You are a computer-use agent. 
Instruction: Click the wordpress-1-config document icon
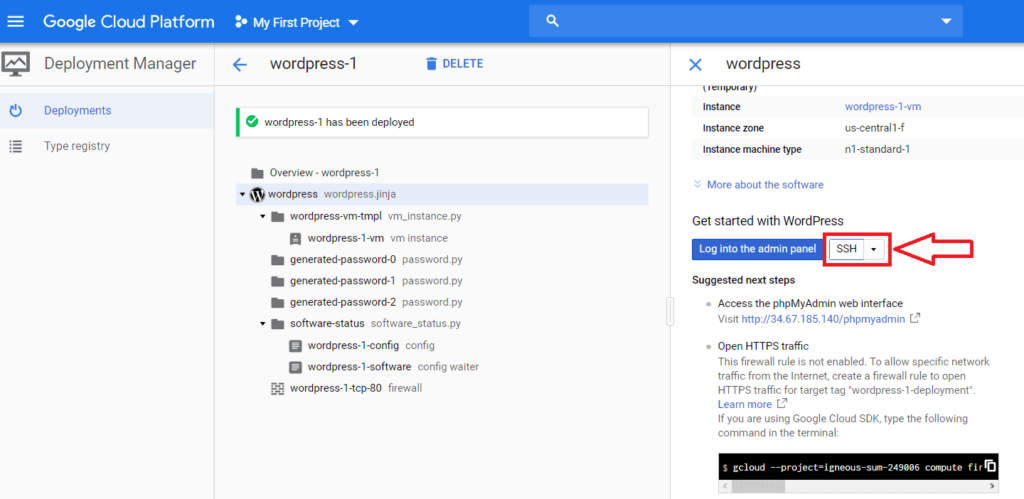pyautogui.click(x=295, y=345)
